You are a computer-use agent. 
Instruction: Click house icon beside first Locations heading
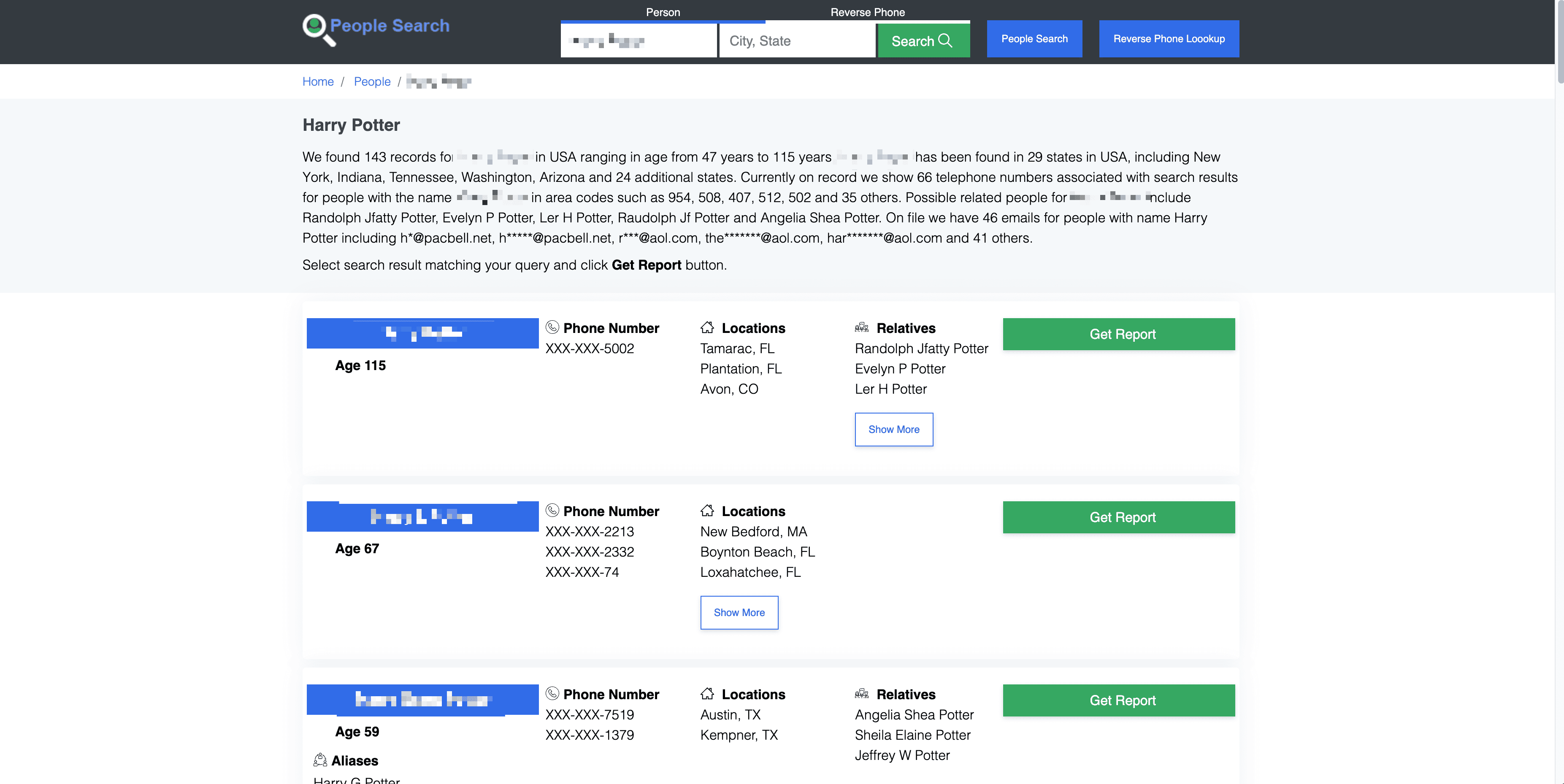(x=707, y=327)
